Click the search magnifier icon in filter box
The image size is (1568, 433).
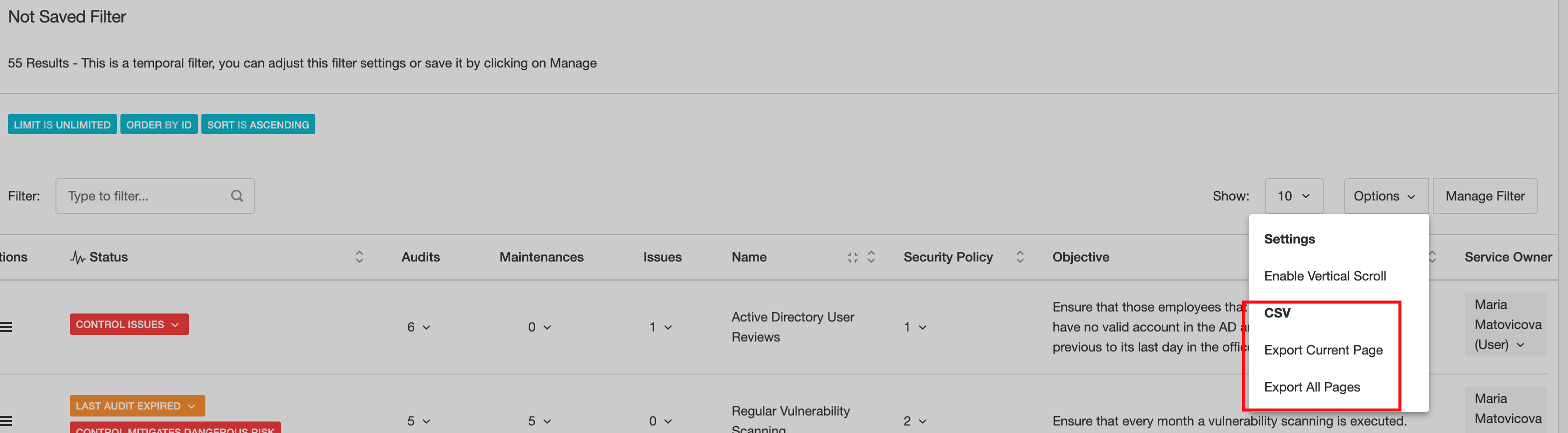(237, 196)
